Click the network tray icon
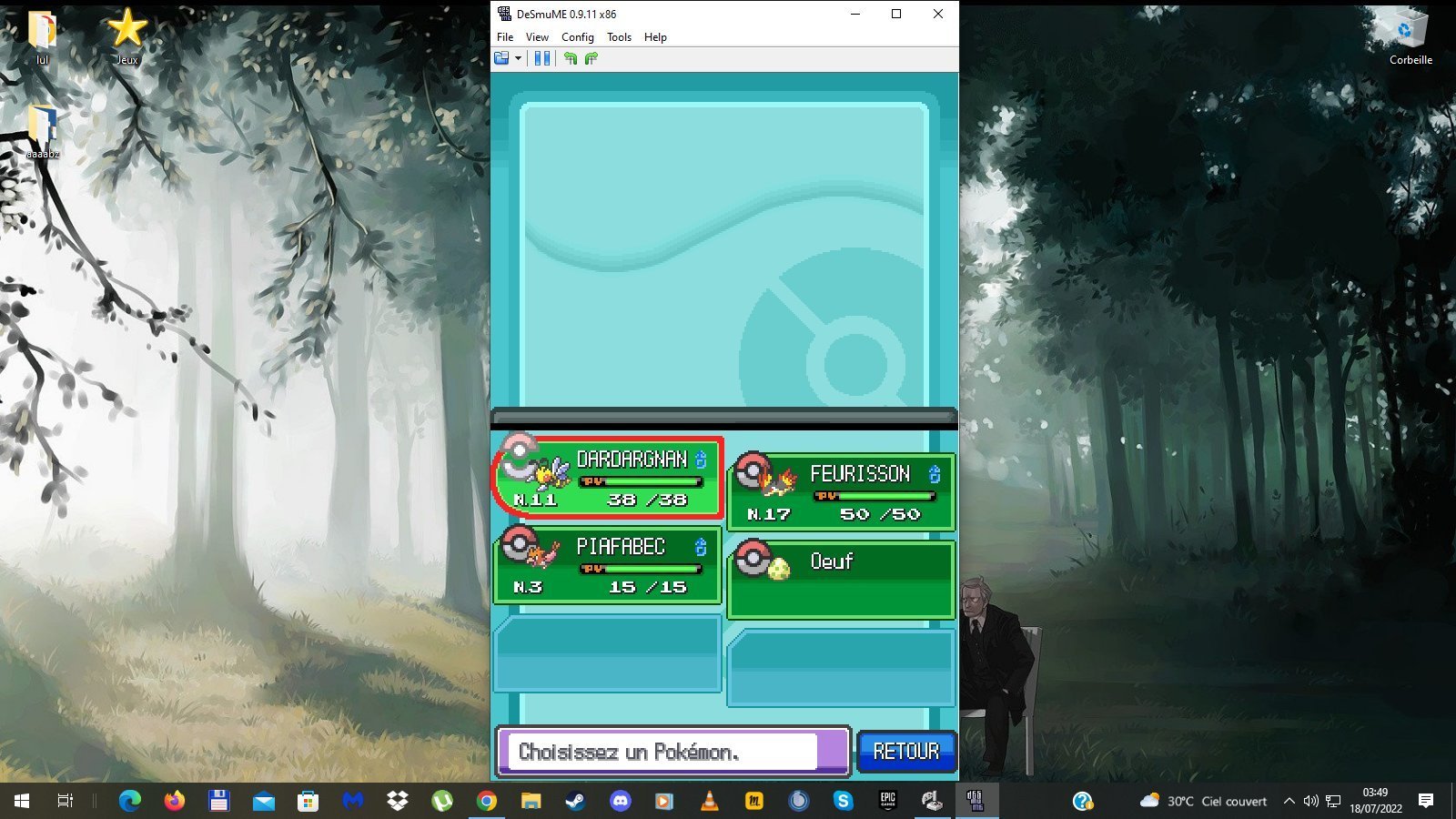 pos(1333,801)
